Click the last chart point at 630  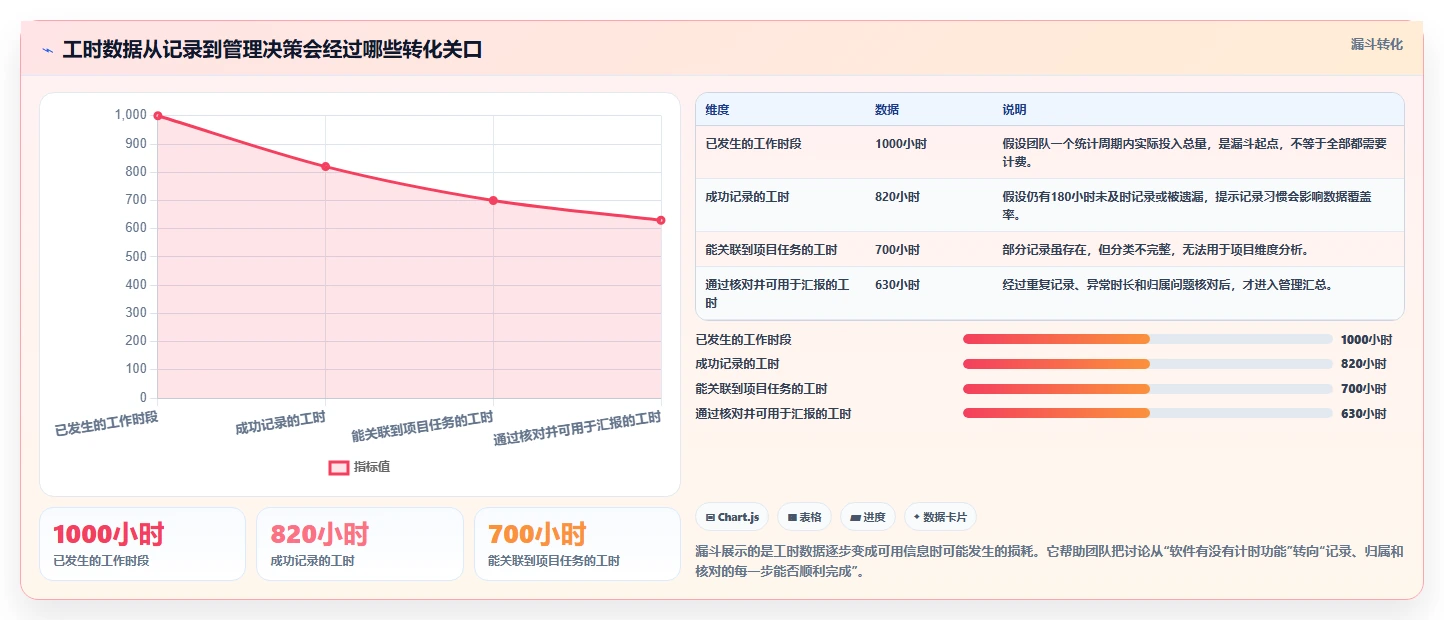(661, 220)
